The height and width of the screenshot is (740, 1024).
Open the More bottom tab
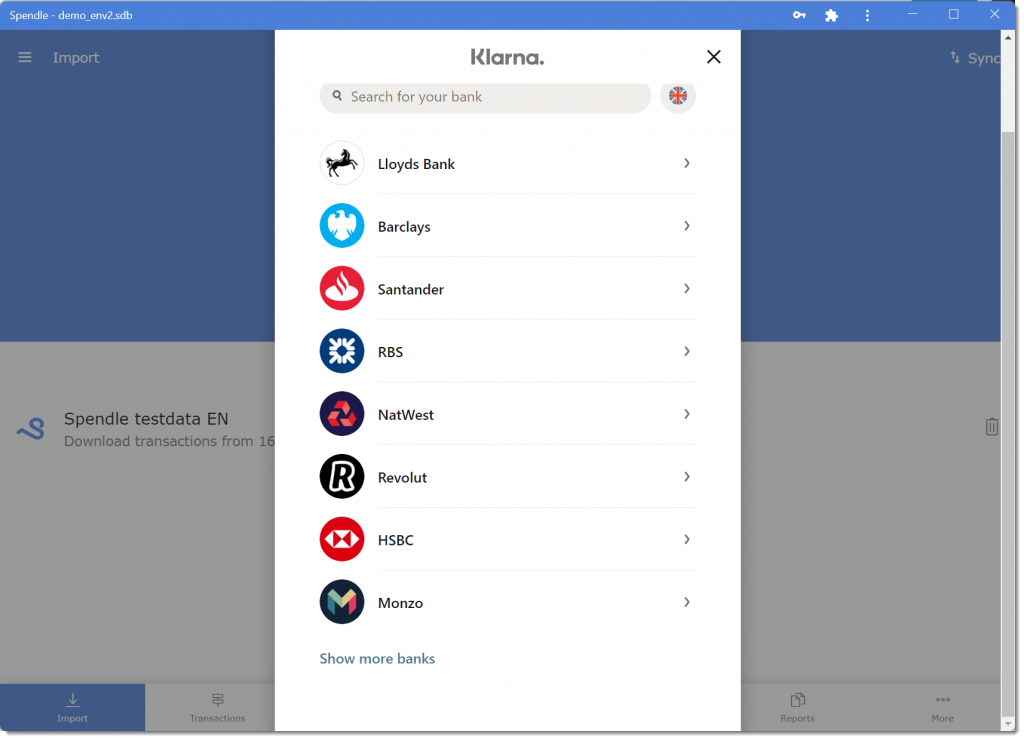[942, 707]
